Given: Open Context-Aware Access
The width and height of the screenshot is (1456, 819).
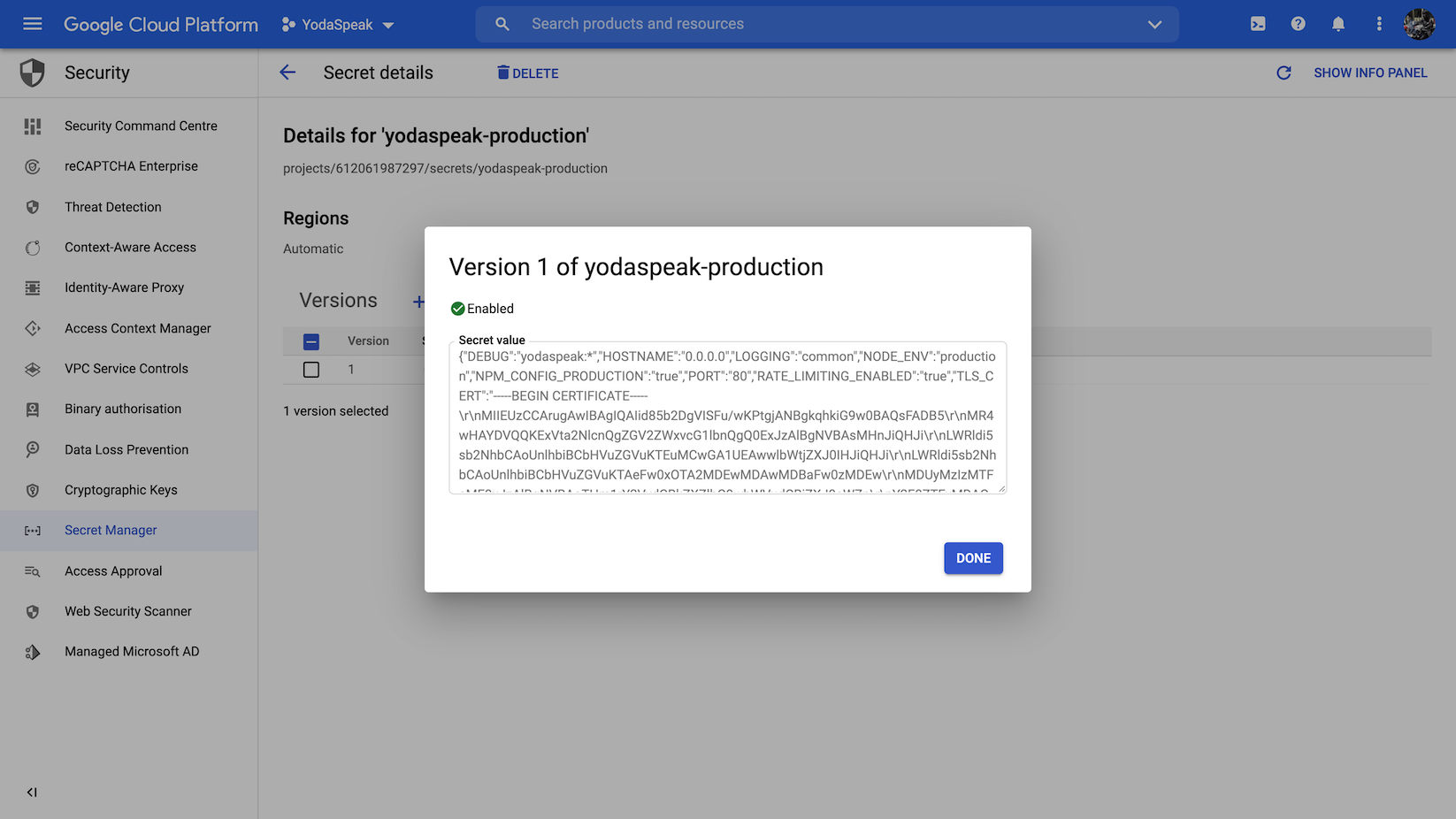Looking at the screenshot, I should pos(129,248).
